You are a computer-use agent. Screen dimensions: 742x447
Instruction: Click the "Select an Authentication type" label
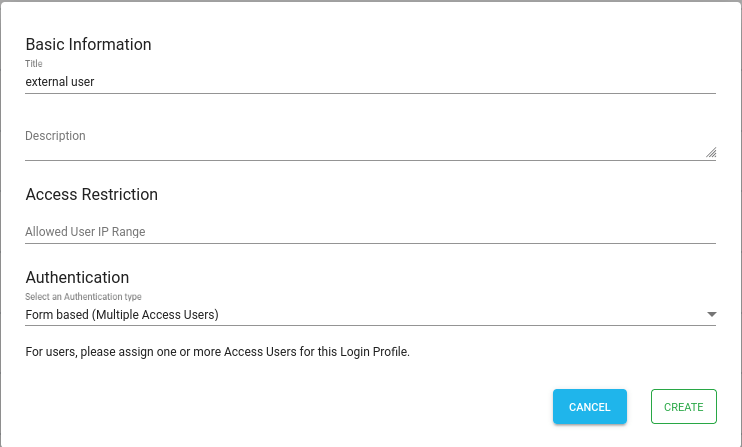83,297
